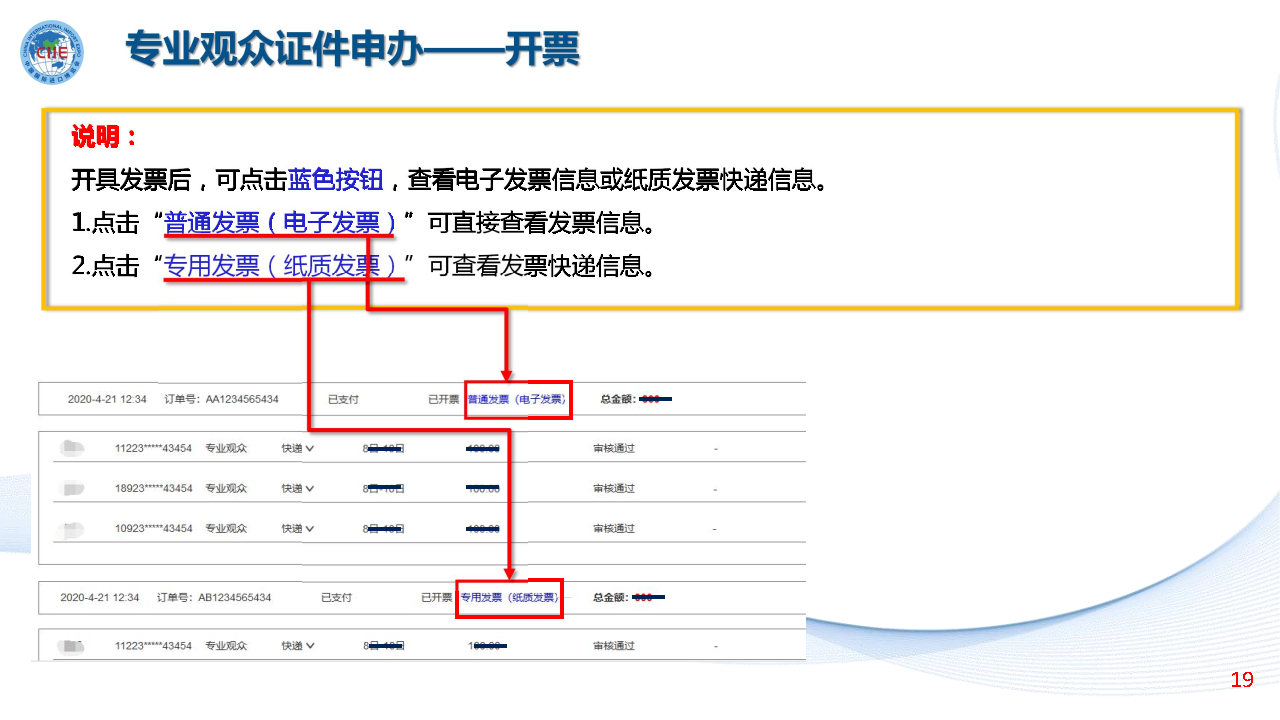This screenshot has height=720, width=1280.
Task: Click date 2020-4-21 12:34 of order AA1234565434
Action: 107,399
